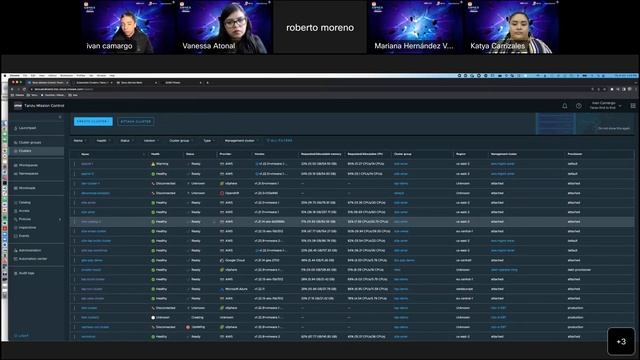Click the 'Provisioner' column header text
Screen dimensions: 640x360
575,154
